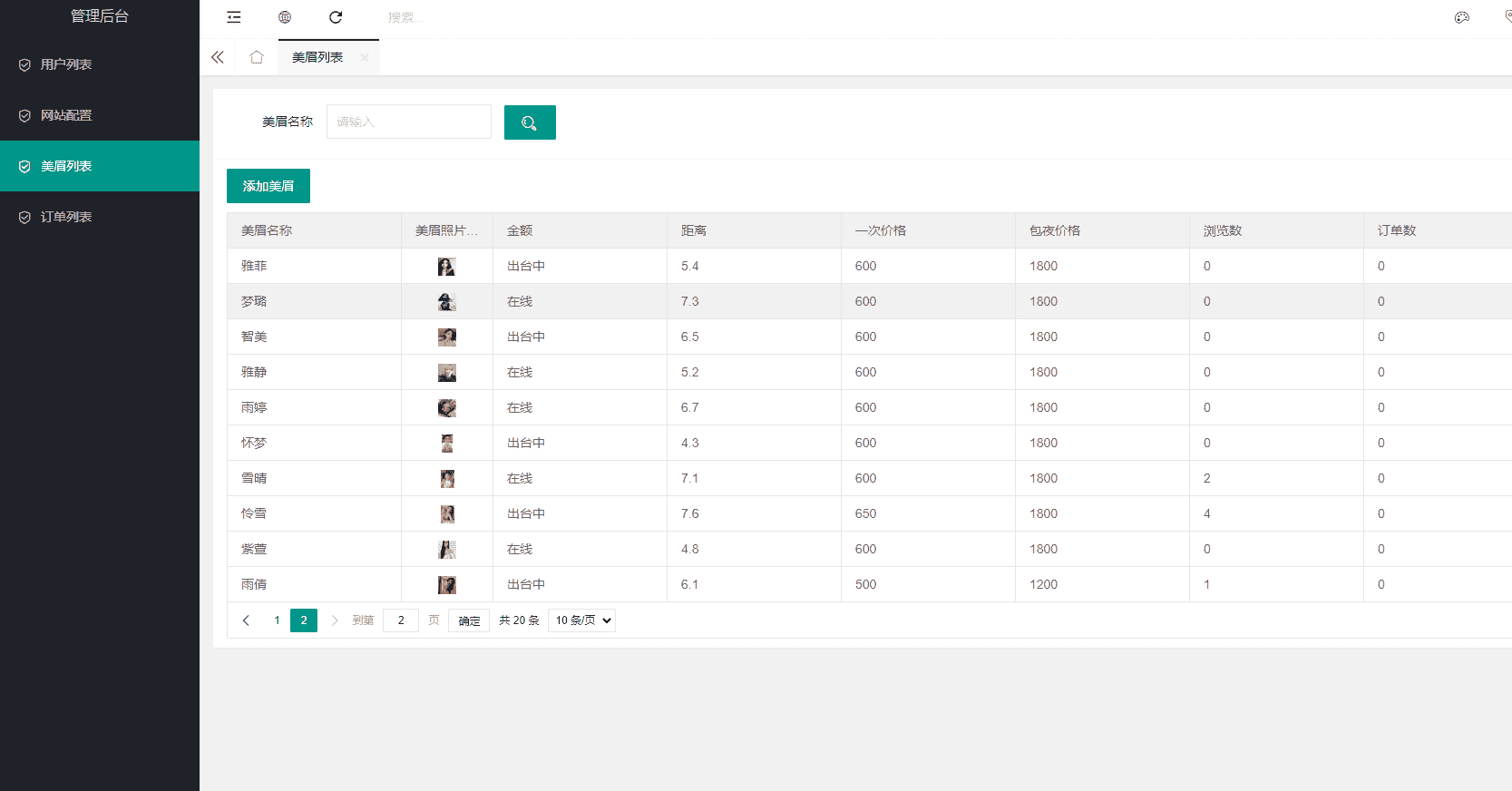The image size is (1512, 791).
Task: Go to the home tab icon
Action: (257, 57)
